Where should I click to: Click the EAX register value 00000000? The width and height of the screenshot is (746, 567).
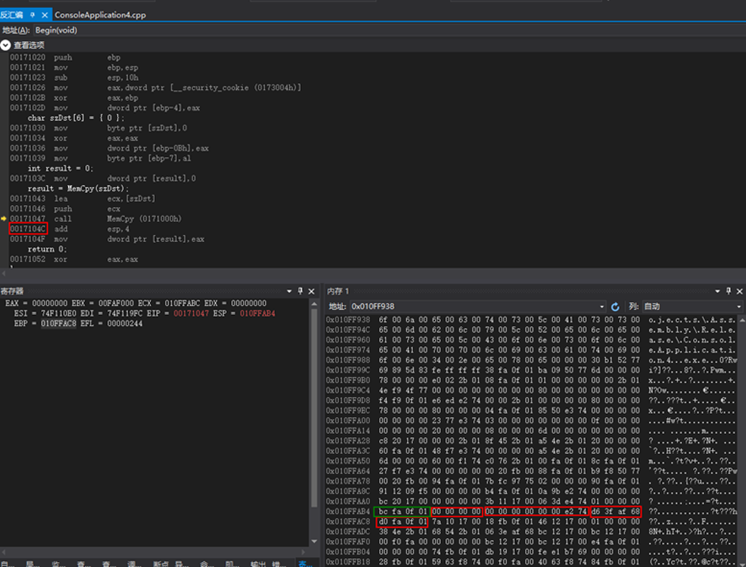(49, 303)
